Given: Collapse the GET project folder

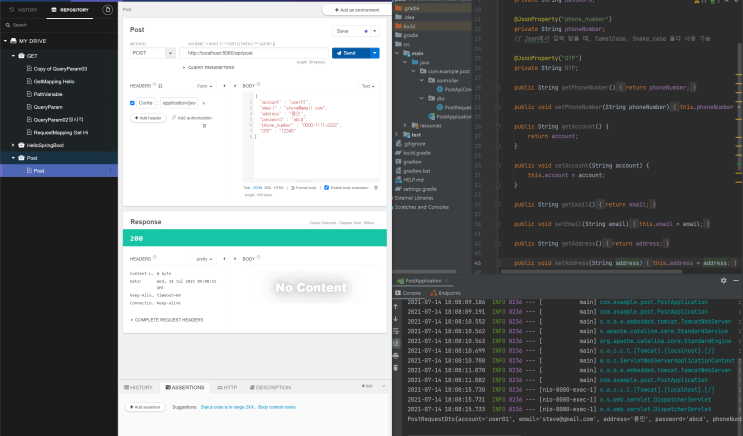Looking at the screenshot, I should [13, 55].
